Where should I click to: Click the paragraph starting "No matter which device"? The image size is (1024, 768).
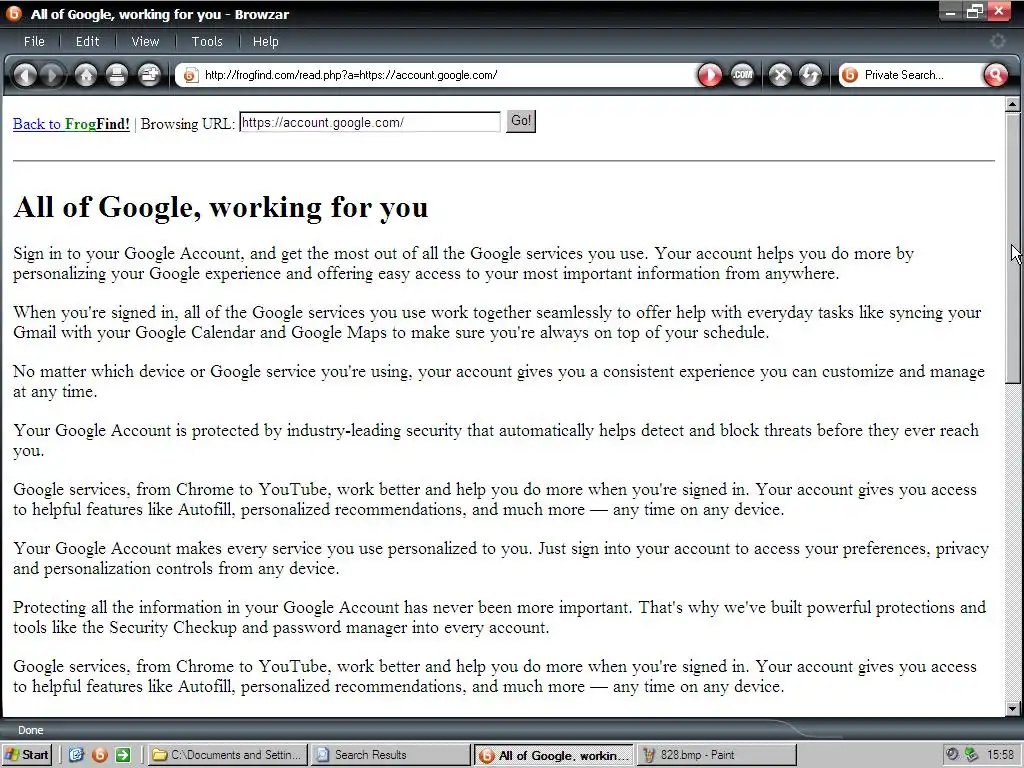click(499, 381)
